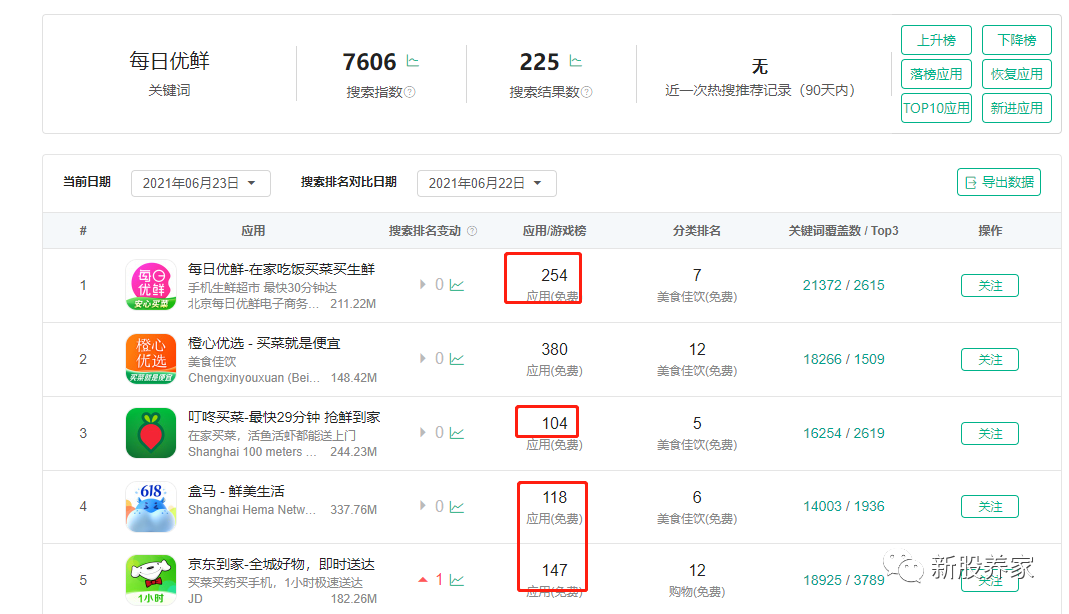Open rank trend chart for 每日优鲜
1069x614 pixels.
pos(457,285)
